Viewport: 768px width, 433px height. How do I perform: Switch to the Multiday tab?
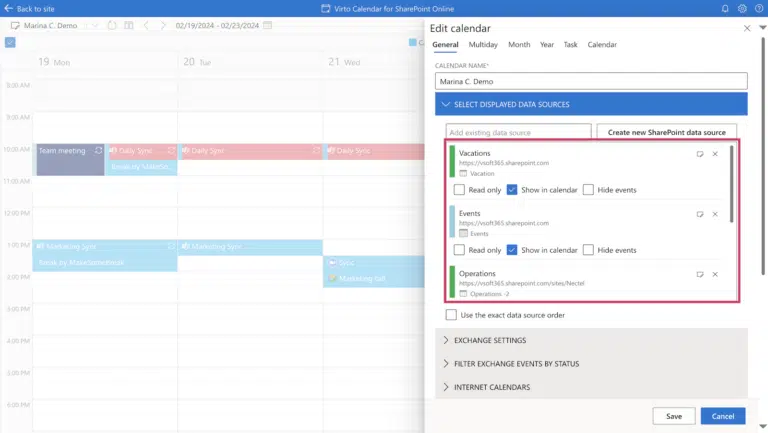tap(483, 45)
